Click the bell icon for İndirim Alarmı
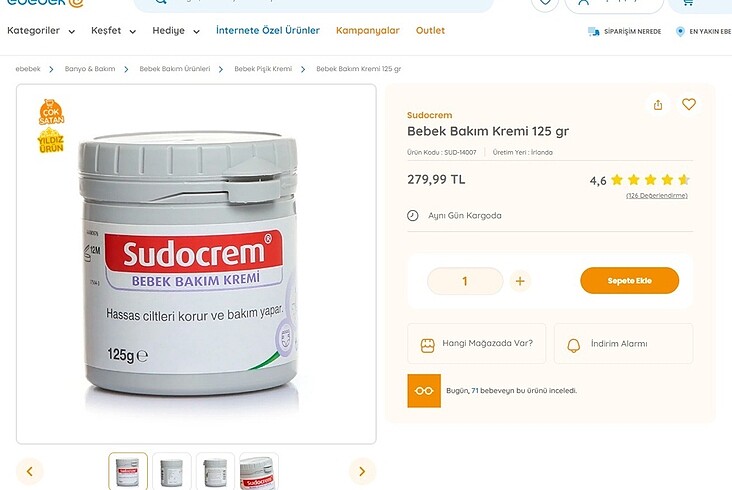This screenshot has width=732, height=490. click(573, 345)
